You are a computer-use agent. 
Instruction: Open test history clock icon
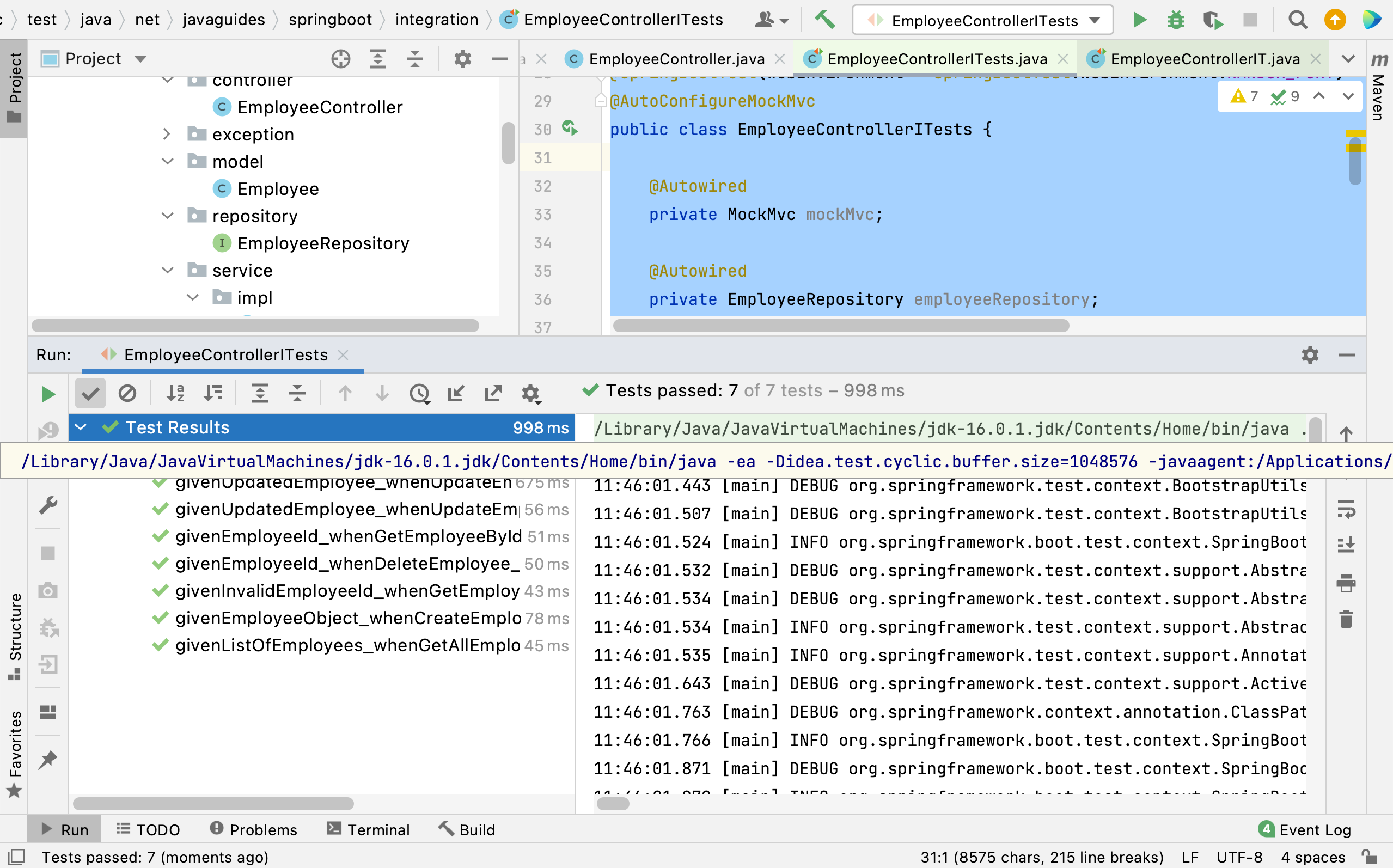420,394
